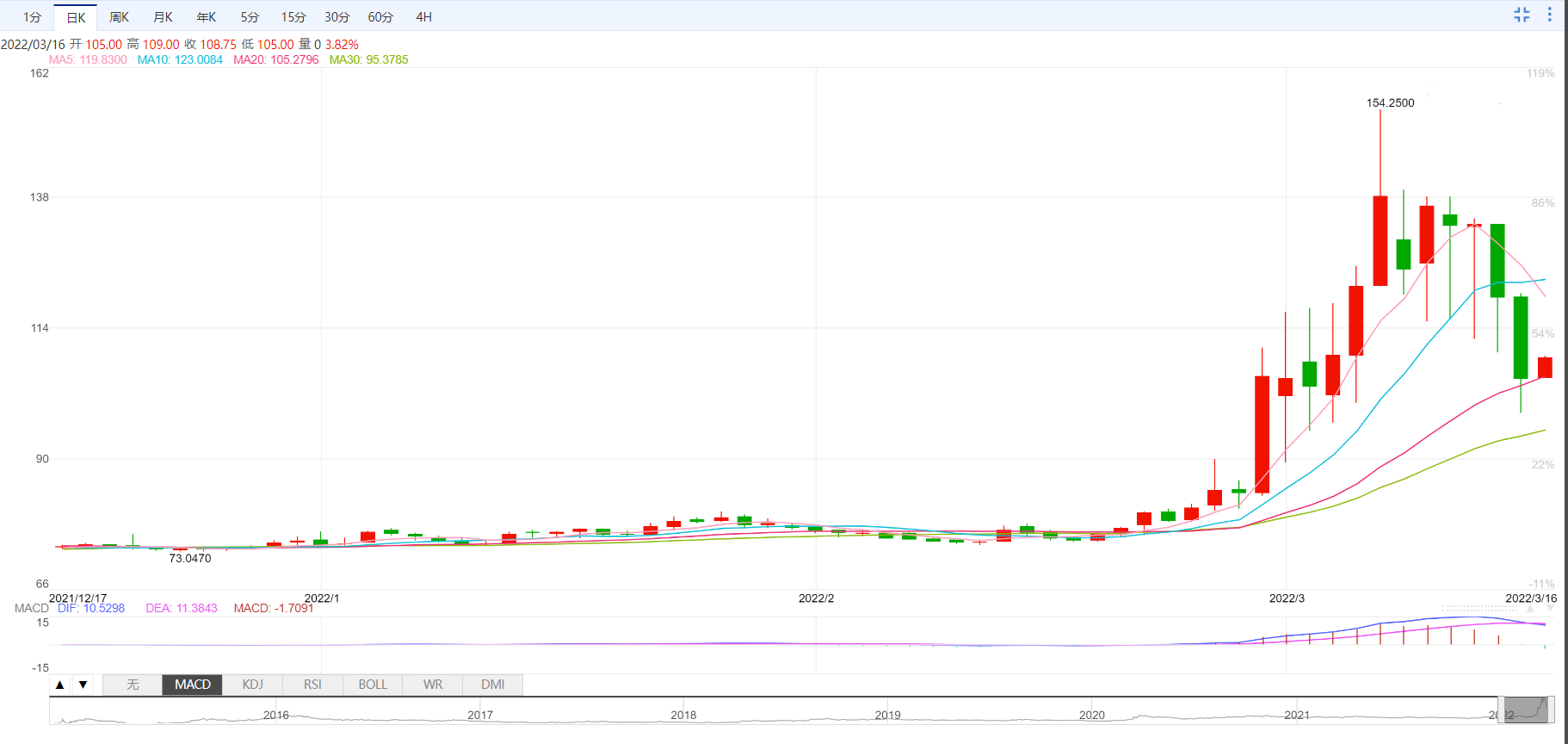Click 2016 in the timeline navigator
The width and height of the screenshot is (1568, 744).
coord(276,715)
